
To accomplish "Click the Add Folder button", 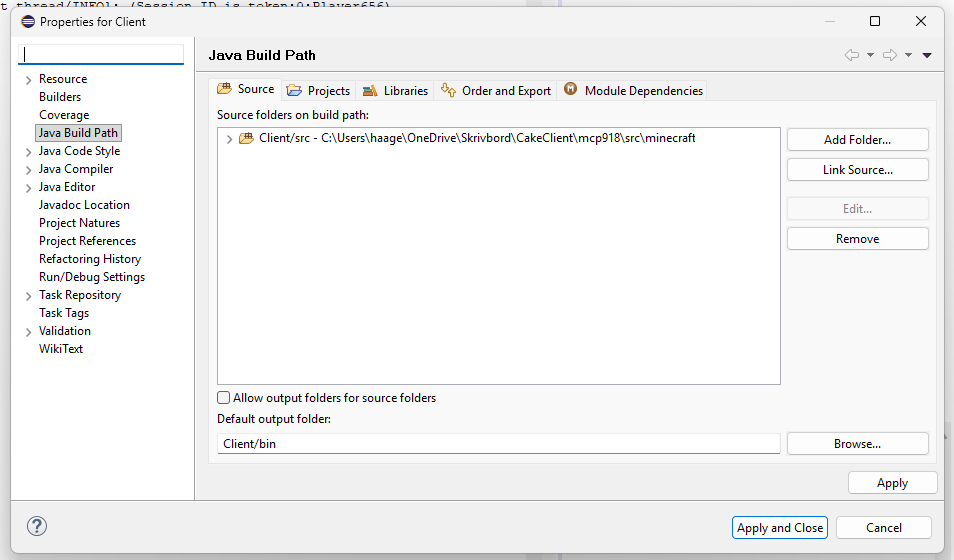I will point(857,139).
